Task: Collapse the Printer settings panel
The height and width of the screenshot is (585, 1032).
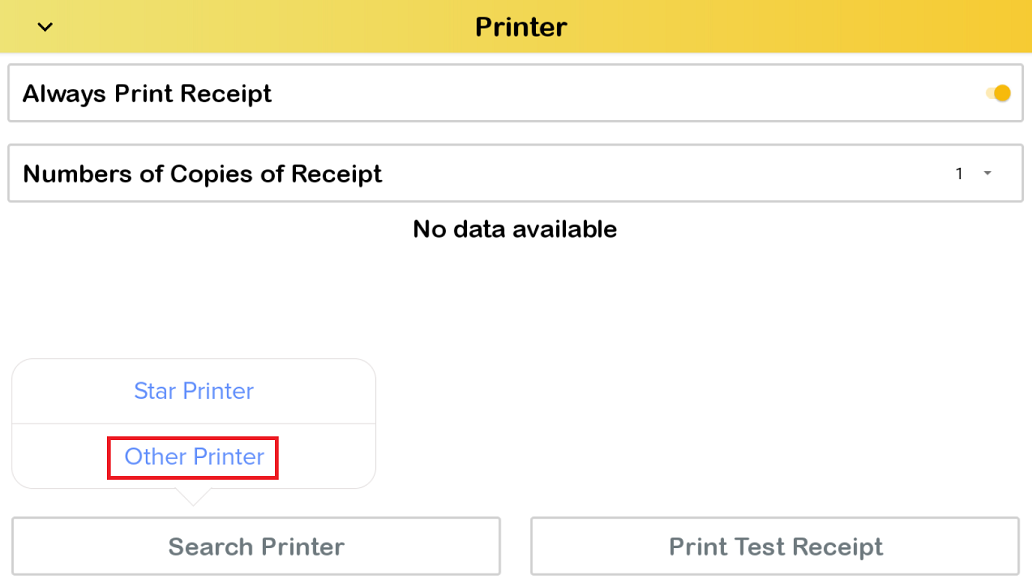Action: 43,27
